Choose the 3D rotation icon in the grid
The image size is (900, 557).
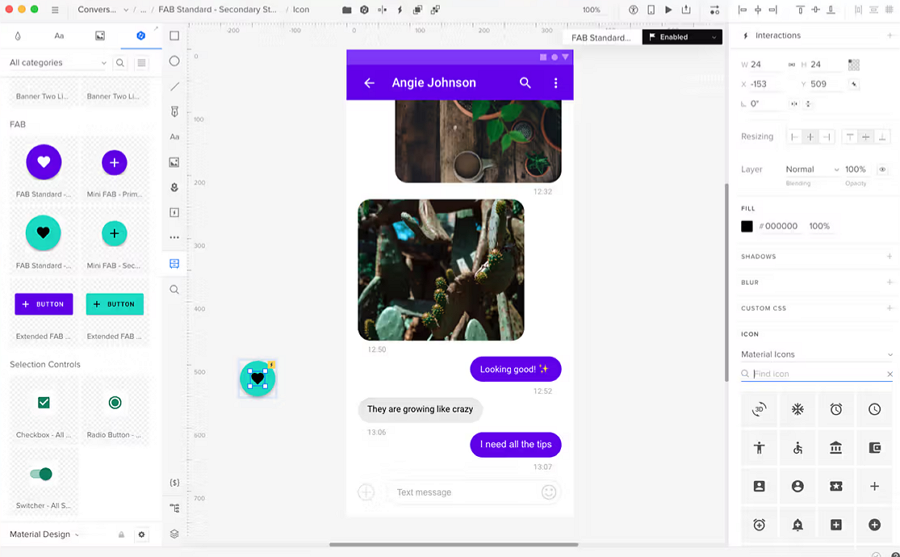tap(759, 409)
